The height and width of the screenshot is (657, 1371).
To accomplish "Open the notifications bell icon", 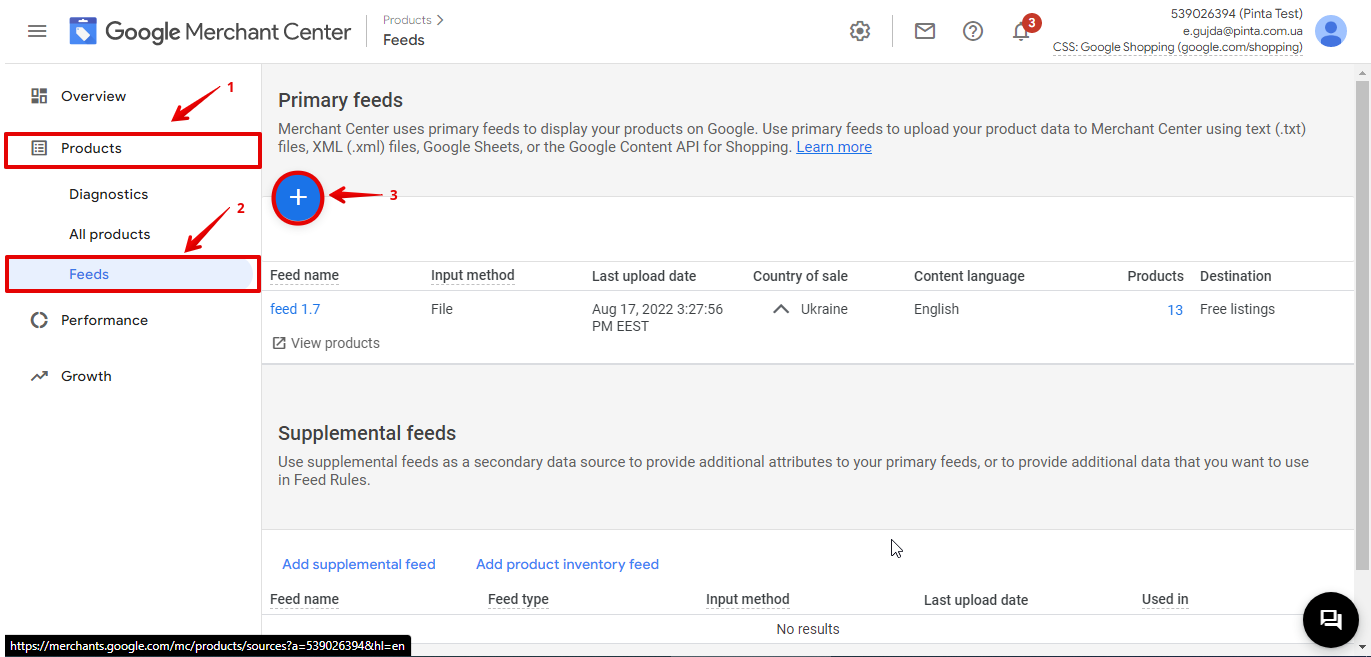I will pos(1021,31).
